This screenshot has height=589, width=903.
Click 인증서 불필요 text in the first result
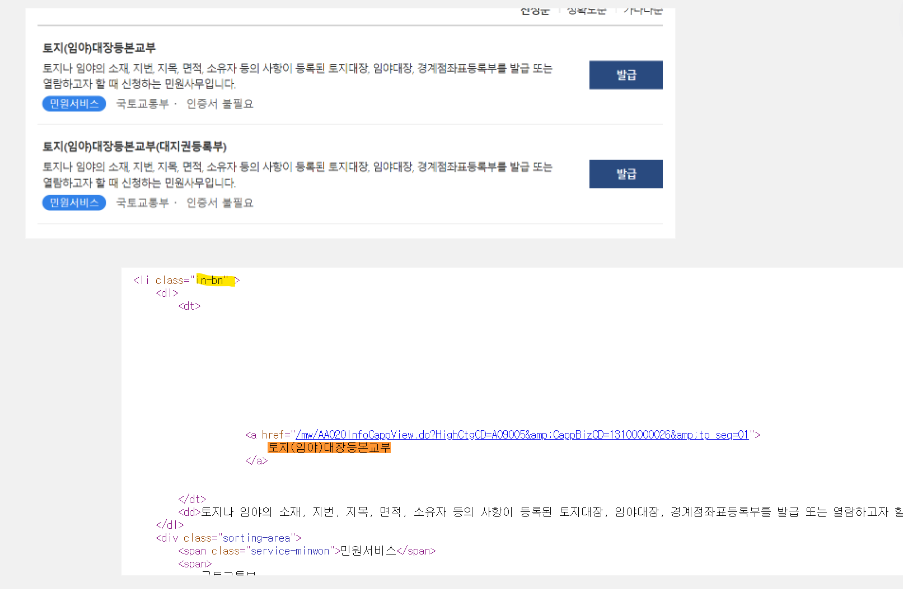[x=219, y=104]
